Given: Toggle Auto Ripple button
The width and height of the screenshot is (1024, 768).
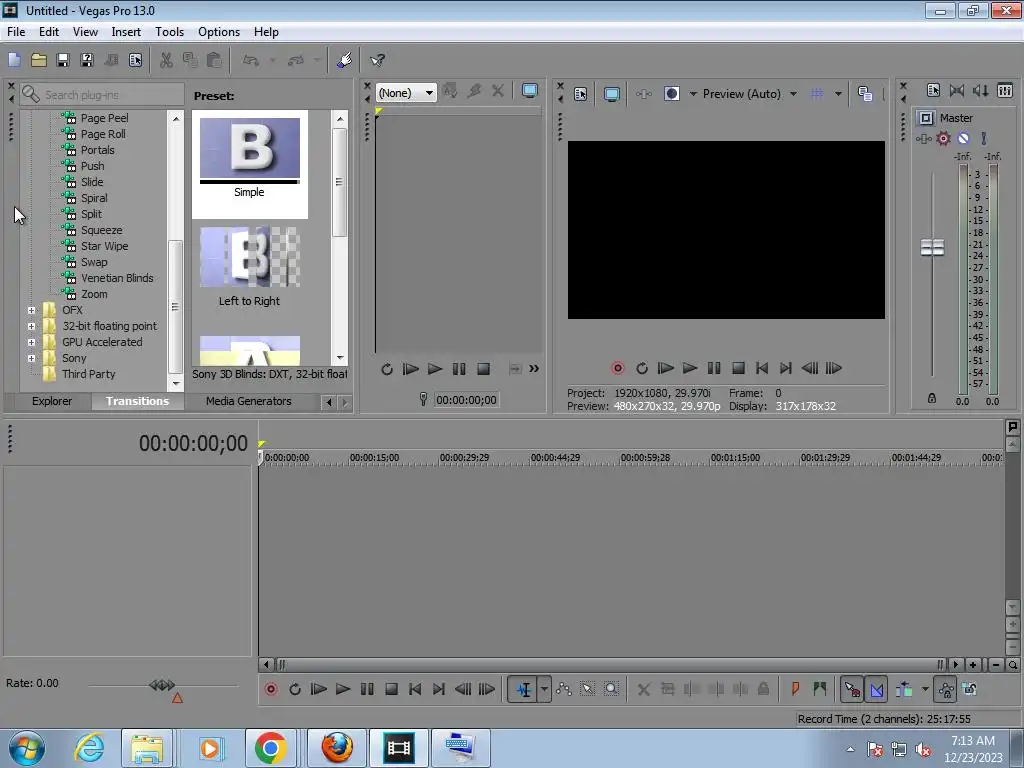Looking at the screenshot, I should tap(904, 689).
